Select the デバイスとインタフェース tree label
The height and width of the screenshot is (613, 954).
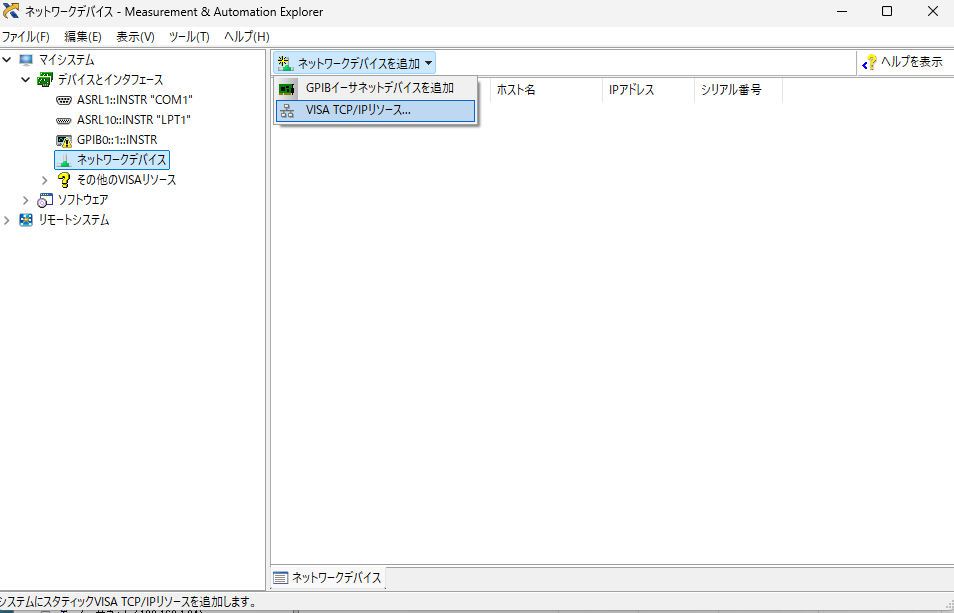110,80
